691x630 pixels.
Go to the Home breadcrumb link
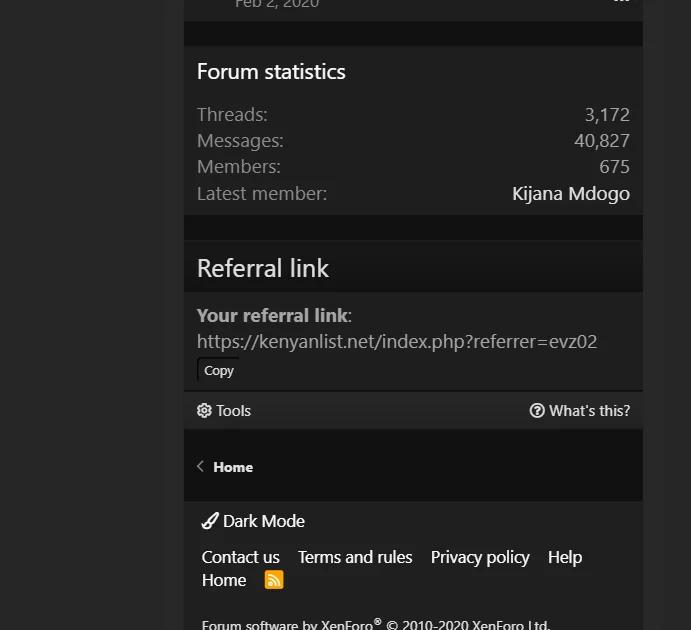233,467
